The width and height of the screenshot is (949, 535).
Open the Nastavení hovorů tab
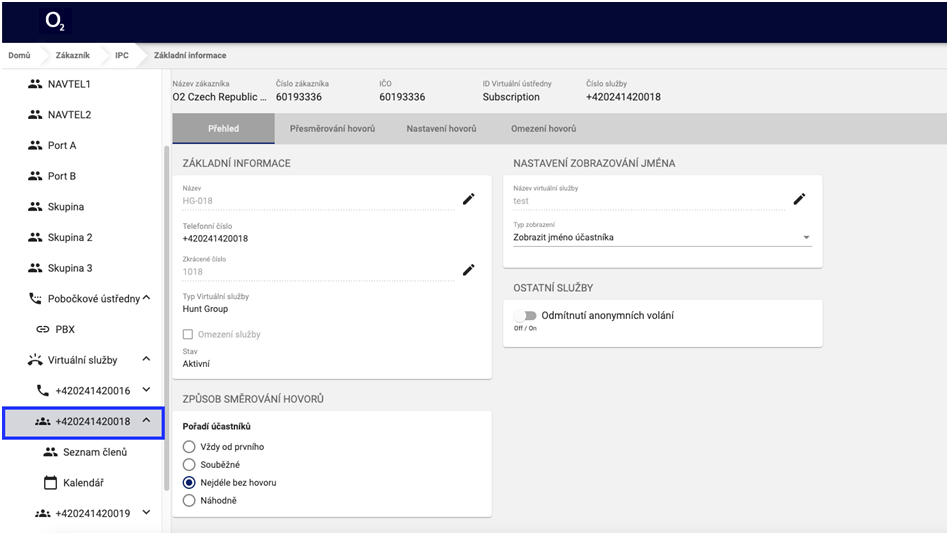pos(441,129)
